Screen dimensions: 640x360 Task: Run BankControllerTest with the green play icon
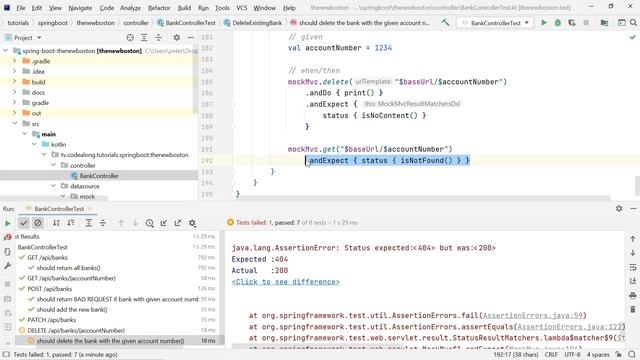pos(544,23)
